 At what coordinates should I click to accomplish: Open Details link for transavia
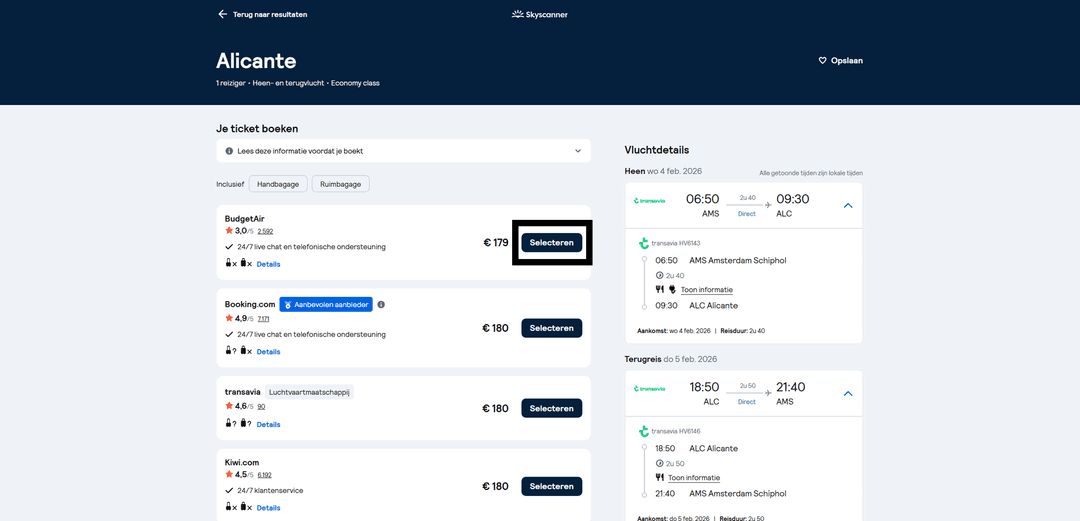click(x=269, y=425)
